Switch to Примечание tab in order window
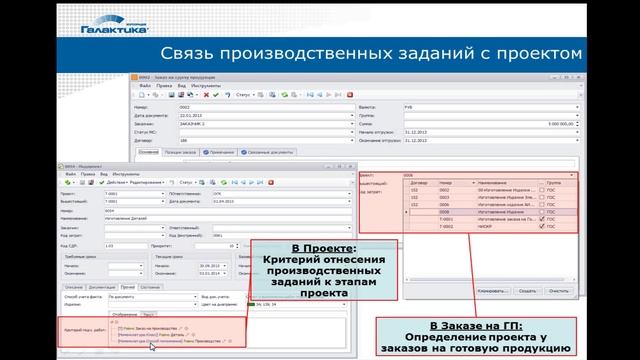This screenshot has width=640, height=360. pos(218,152)
